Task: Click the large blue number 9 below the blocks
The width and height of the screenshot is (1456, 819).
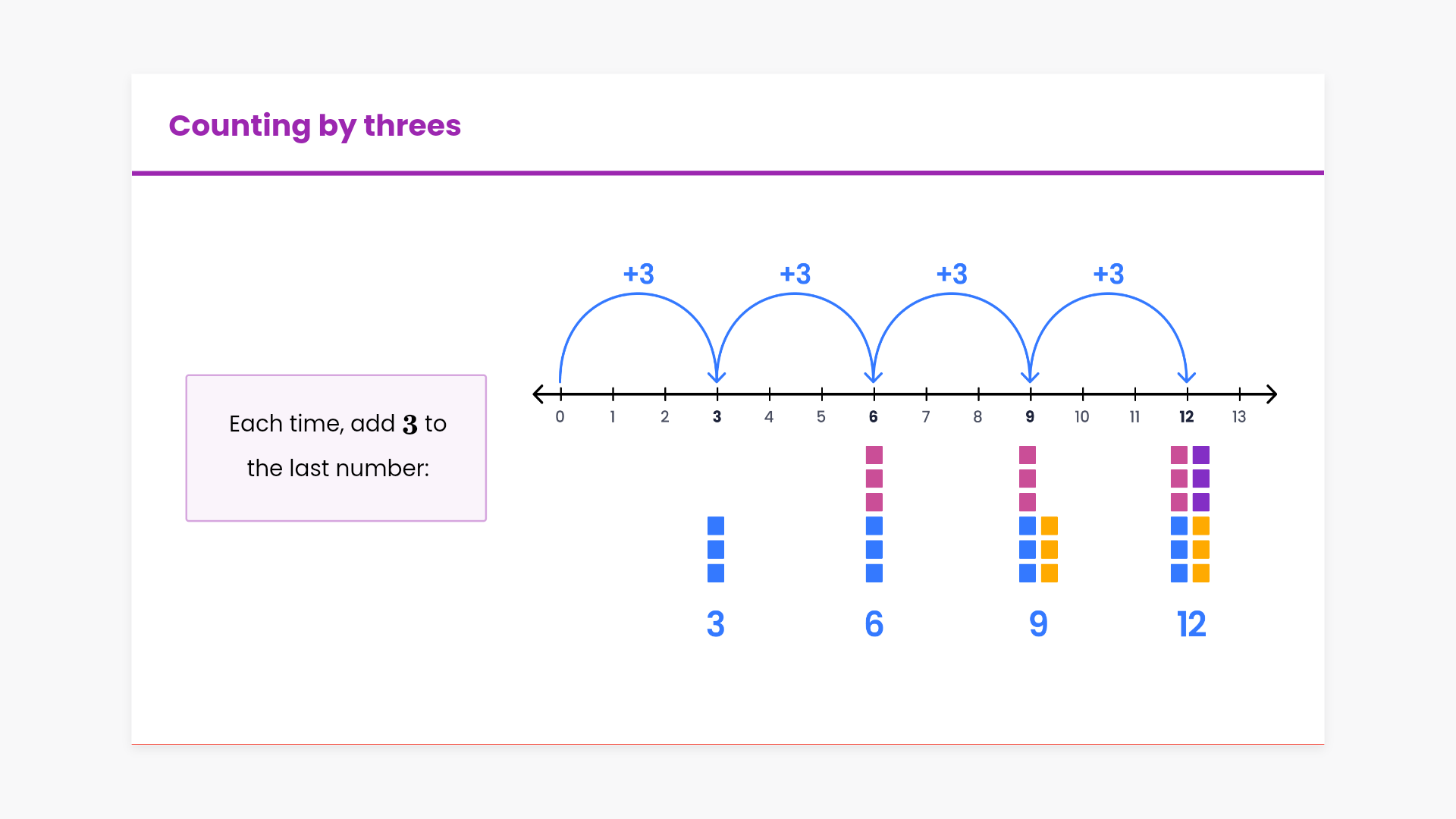Action: click(1038, 624)
